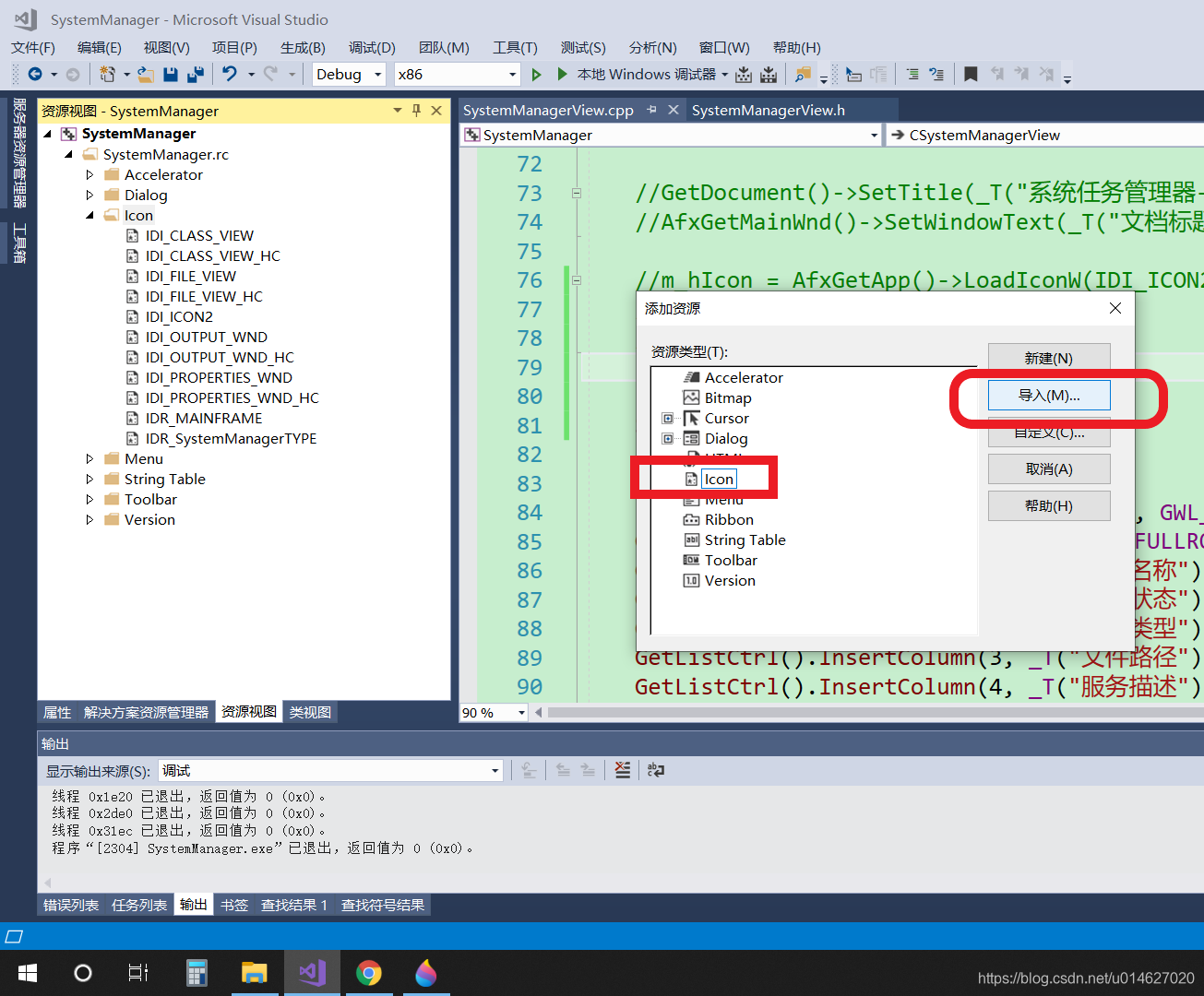Viewport: 1204px width, 996px height.
Task: Open the Debug configuration dropdown
Action: tap(349, 75)
